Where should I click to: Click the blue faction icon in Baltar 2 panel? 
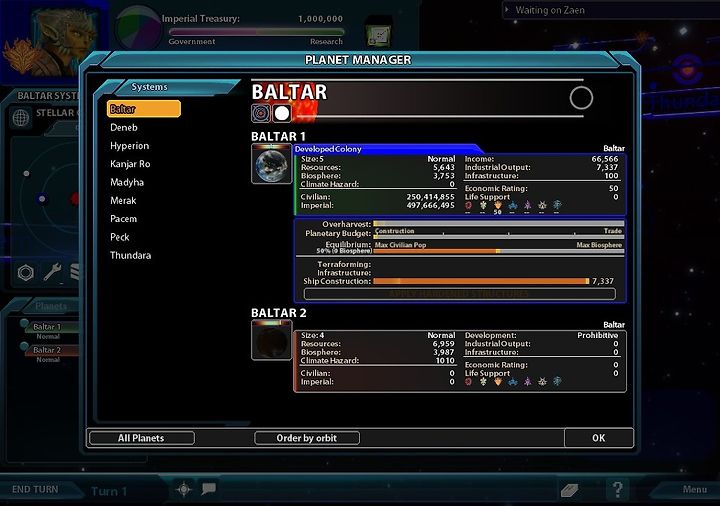pos(512,382)
